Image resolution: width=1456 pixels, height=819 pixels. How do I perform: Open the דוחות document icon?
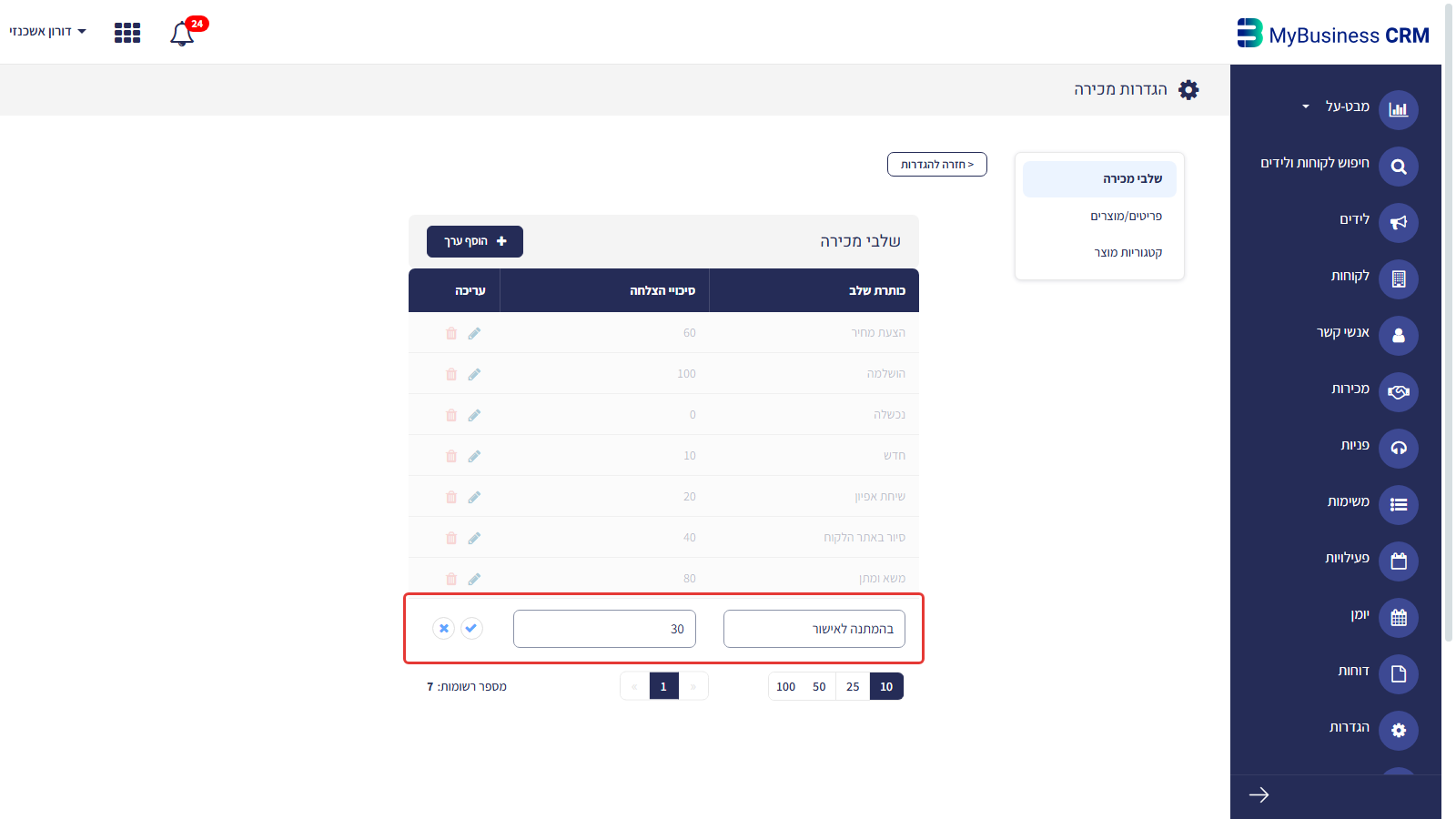point(1399,674)
